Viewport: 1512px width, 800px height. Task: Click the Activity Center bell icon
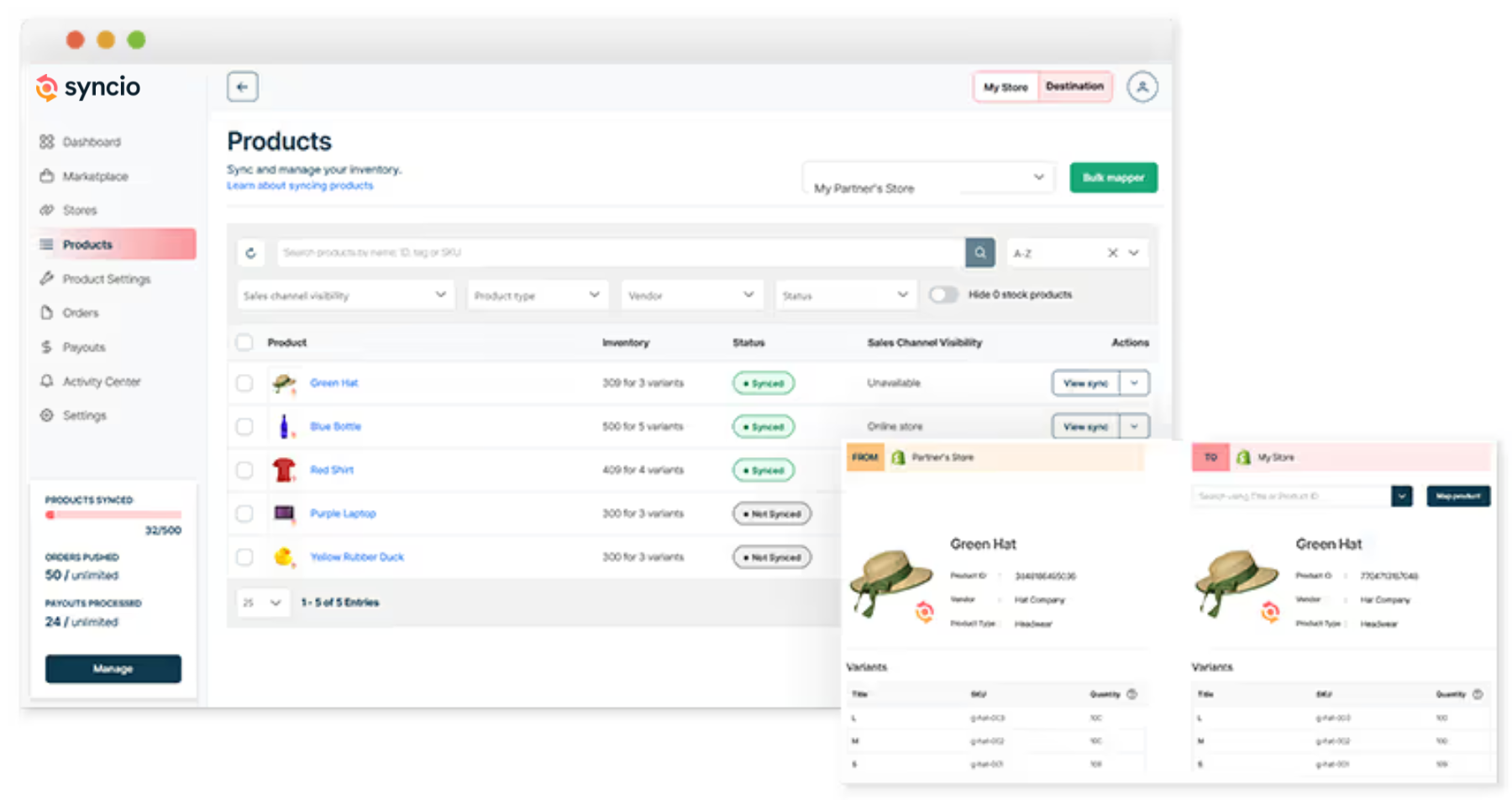47,381
